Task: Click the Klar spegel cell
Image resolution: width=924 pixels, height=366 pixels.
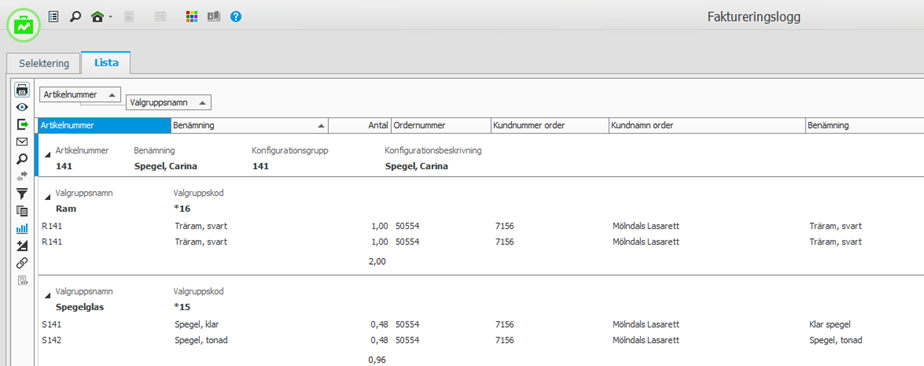Action: click(830, 324)
